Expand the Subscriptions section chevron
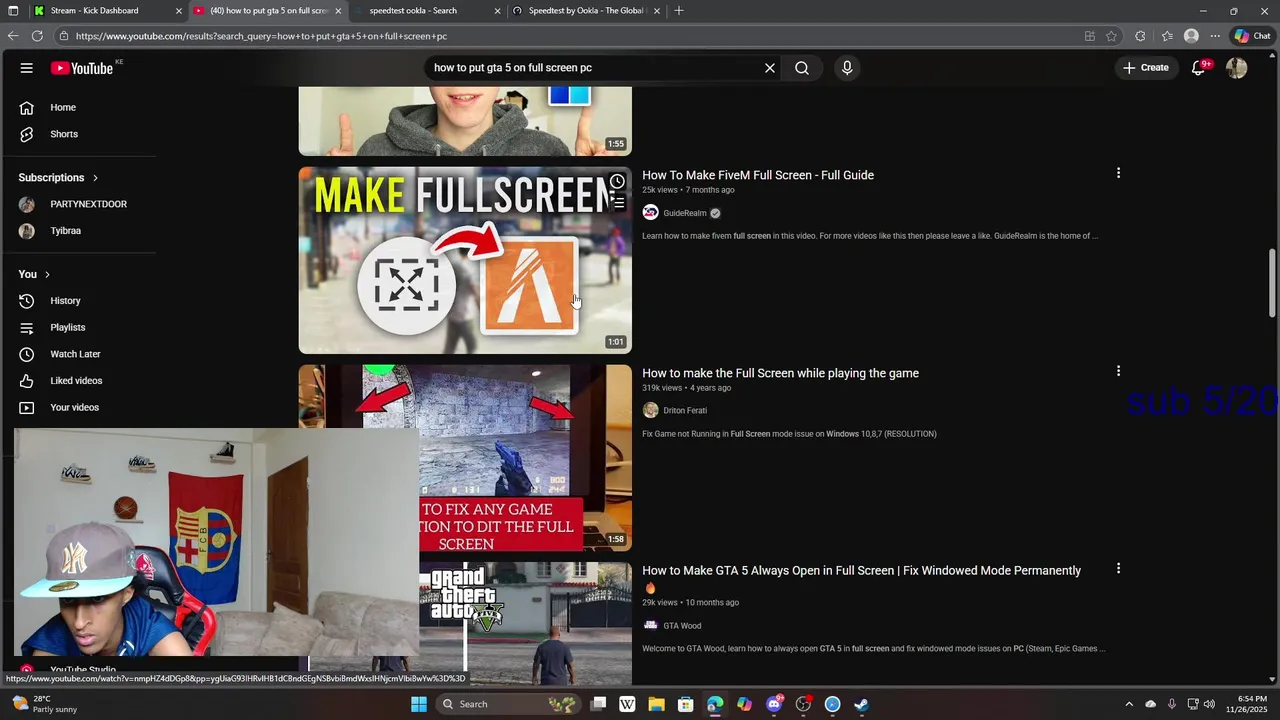The height and width of the screenshot is (720, 1280). (x=96, y=178)
